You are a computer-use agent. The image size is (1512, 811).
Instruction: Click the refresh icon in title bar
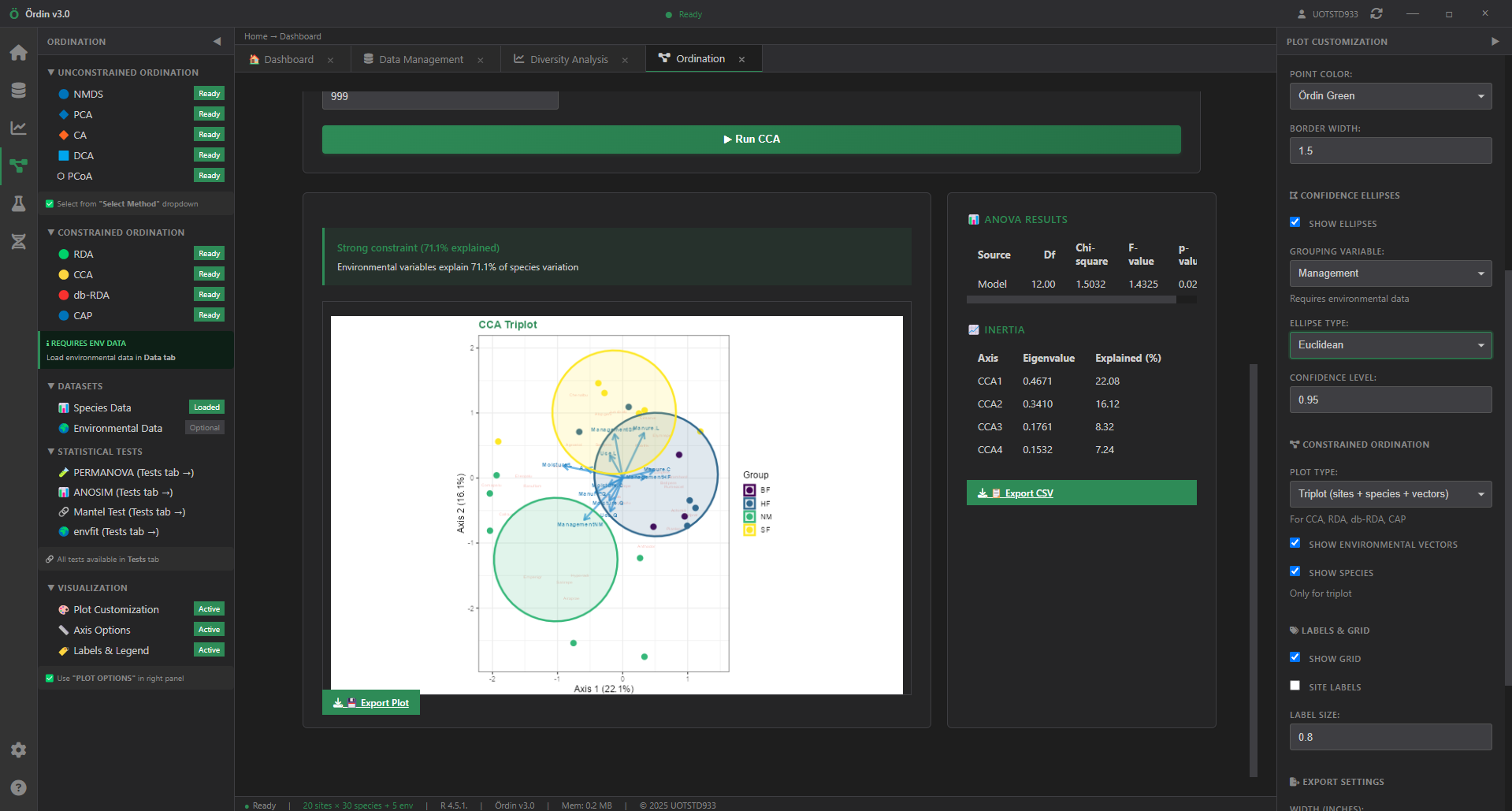click(x=1376, y=13)
